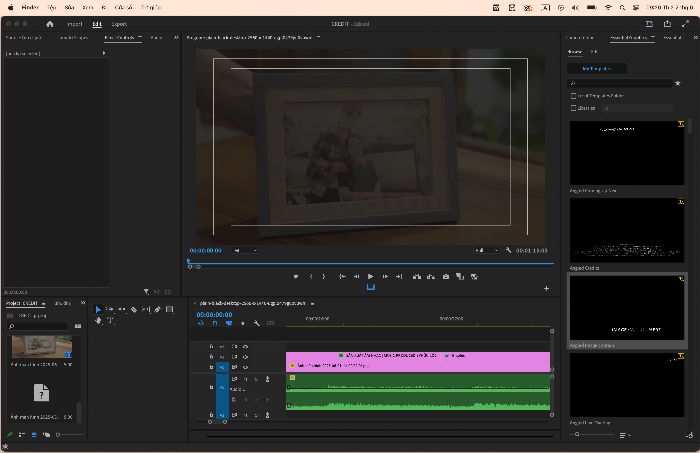The height and width of the screenshot is (453, 700).
Task: Open Button Editor plus icon in monitor
Action: [546, 289]
